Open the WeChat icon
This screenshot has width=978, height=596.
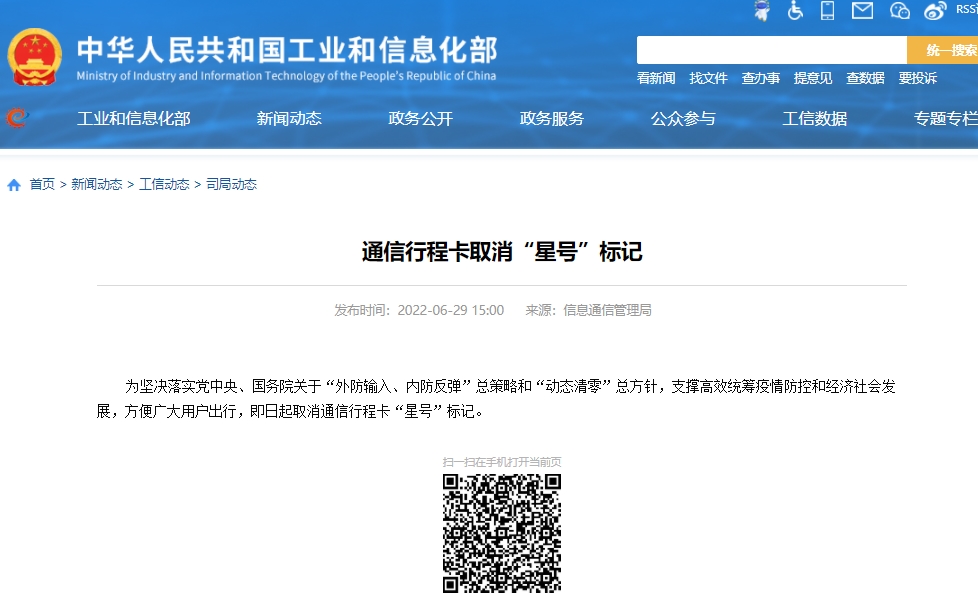pos(899,11)
